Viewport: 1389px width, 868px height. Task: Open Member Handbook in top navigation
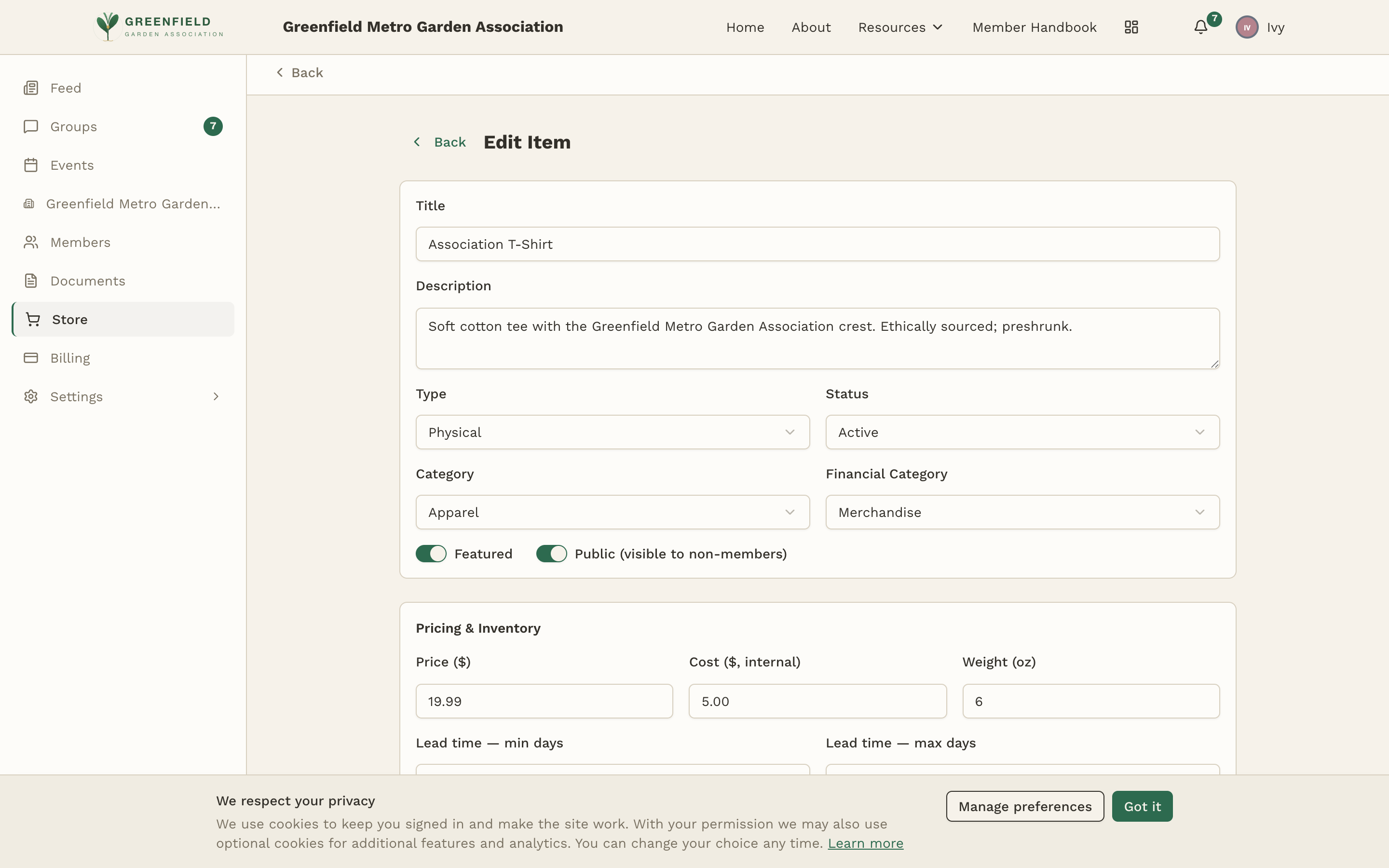coord(1034,27)
